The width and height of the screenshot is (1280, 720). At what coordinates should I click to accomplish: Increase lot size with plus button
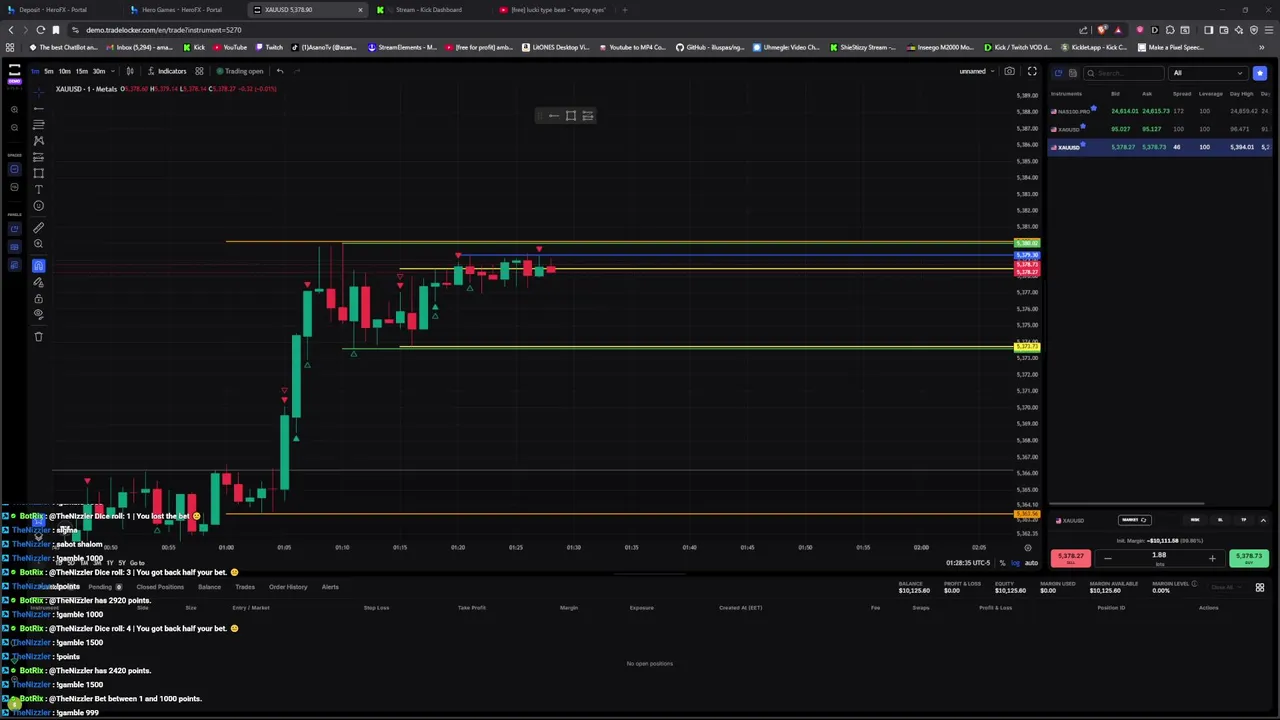1212,558
